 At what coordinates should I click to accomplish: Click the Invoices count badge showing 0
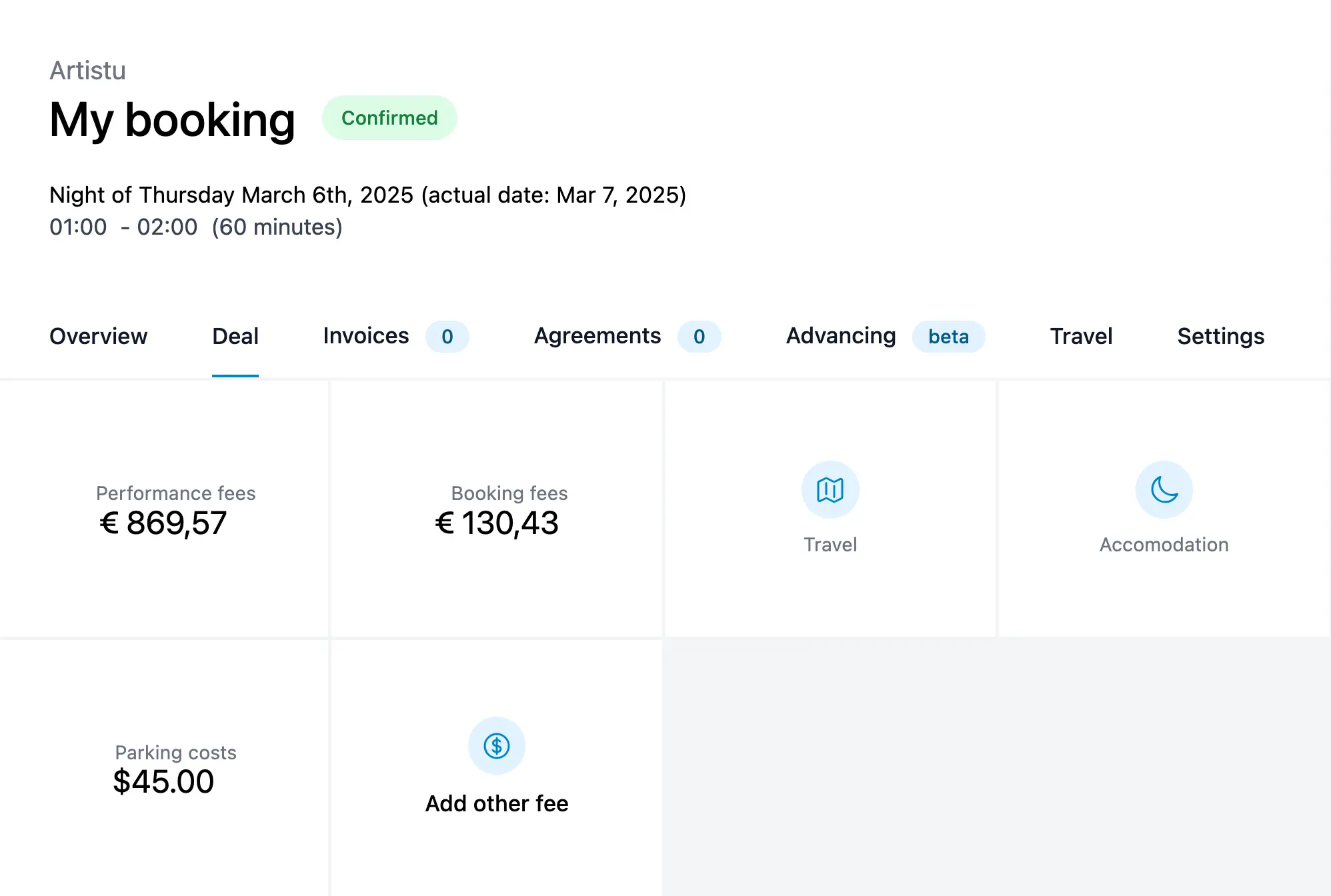pos(447,337)
